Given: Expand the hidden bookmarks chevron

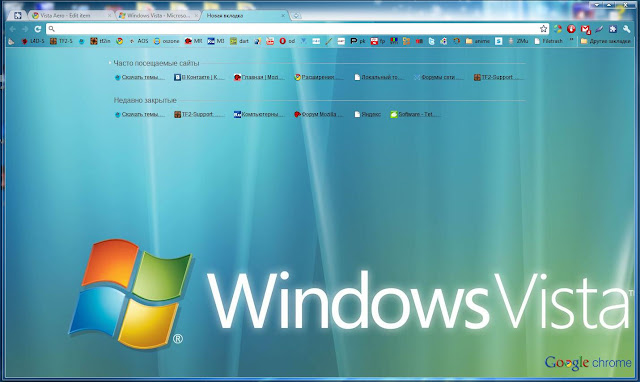Looking at the screenshot, I should pos(571,40).
